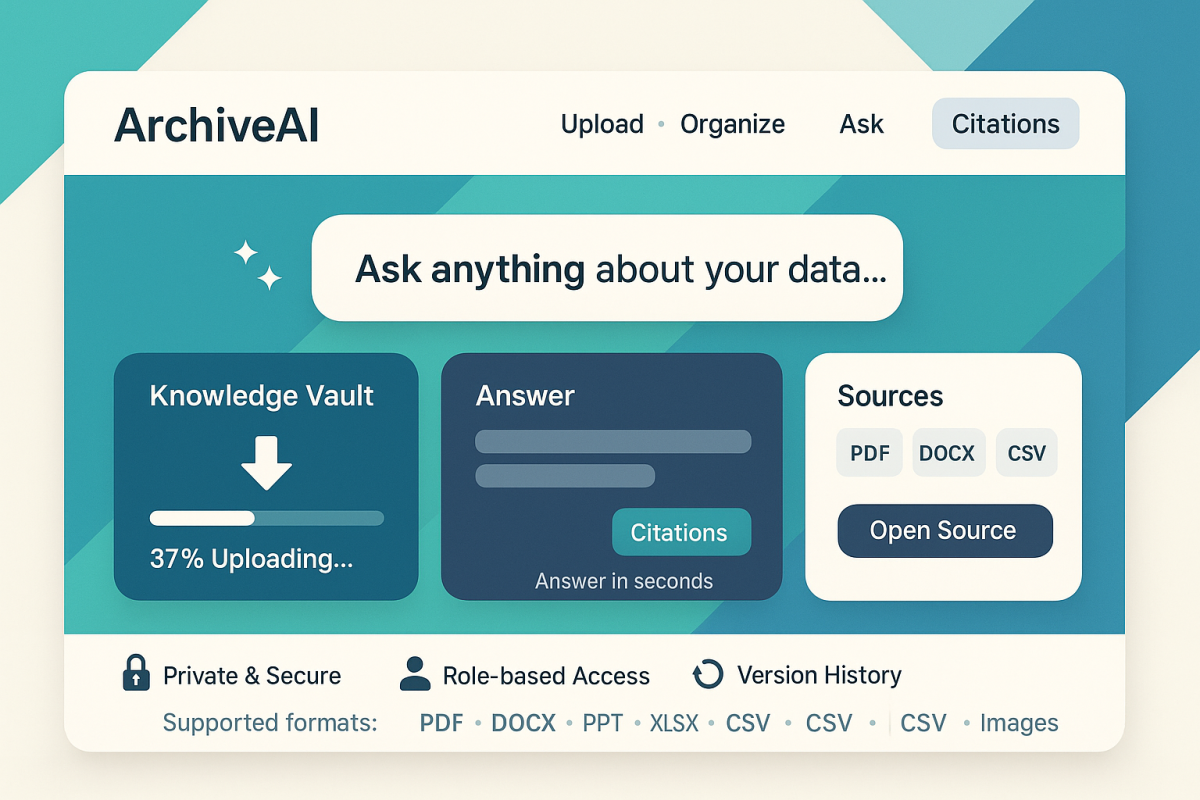The width and height of the screenshot is (1200, 800).
Task: Click the Images supported format label
Action: click(1018, 723)
